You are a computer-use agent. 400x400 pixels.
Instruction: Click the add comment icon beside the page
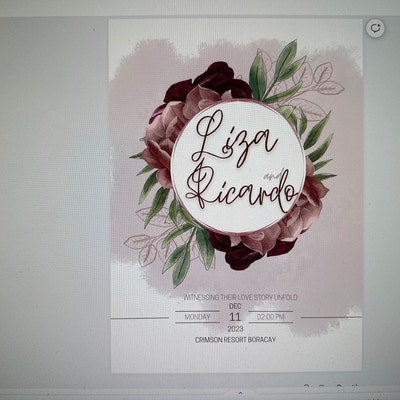pos(376,28)
